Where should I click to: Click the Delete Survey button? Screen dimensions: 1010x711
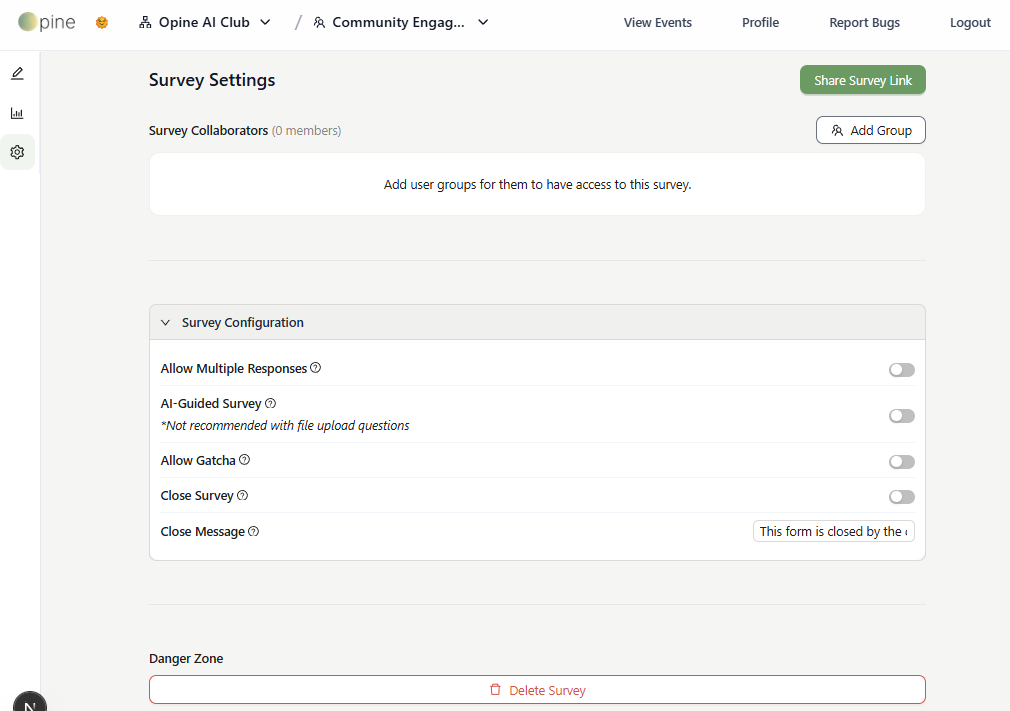(537, 690)
